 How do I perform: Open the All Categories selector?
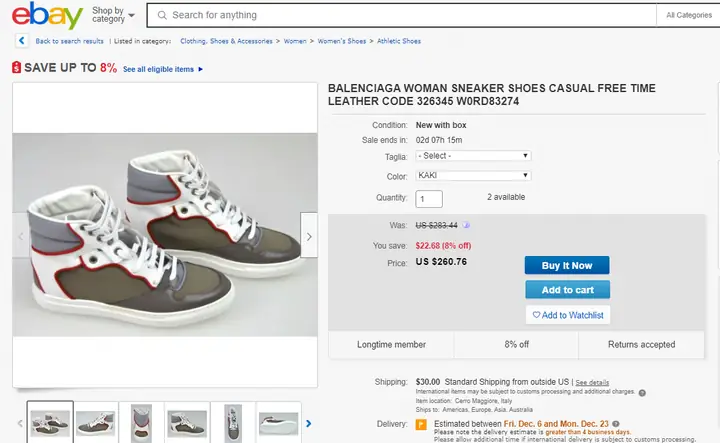coord(689,15)
